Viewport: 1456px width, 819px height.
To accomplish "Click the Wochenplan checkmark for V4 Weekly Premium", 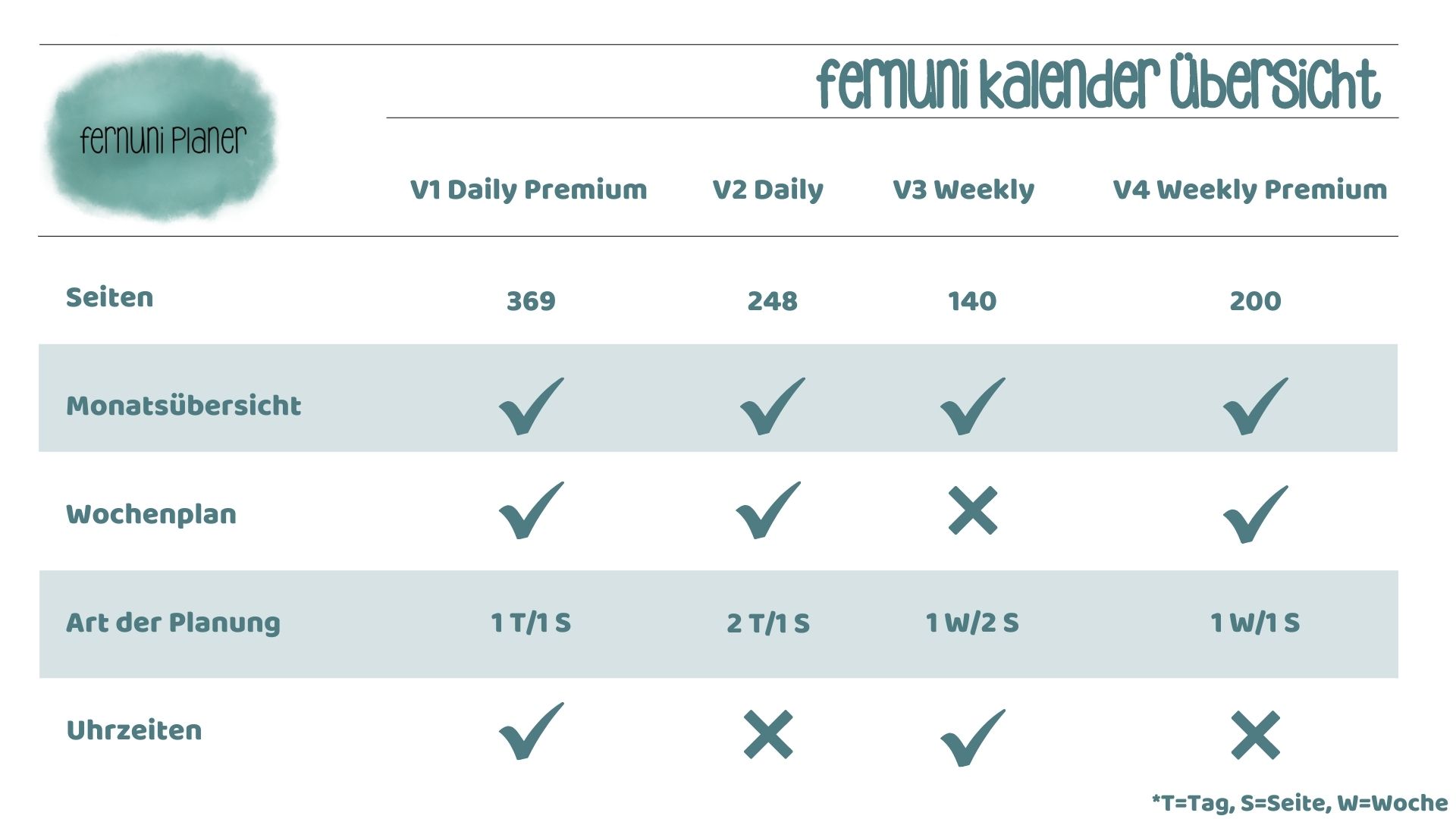I will click(1255, 514).
